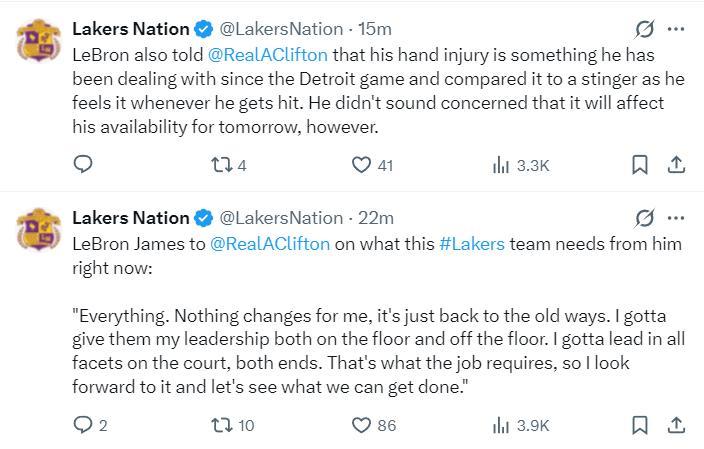Open more options on the 22m tweet
The width and height of the screenshot is (704, 449).
click(677, 217)
